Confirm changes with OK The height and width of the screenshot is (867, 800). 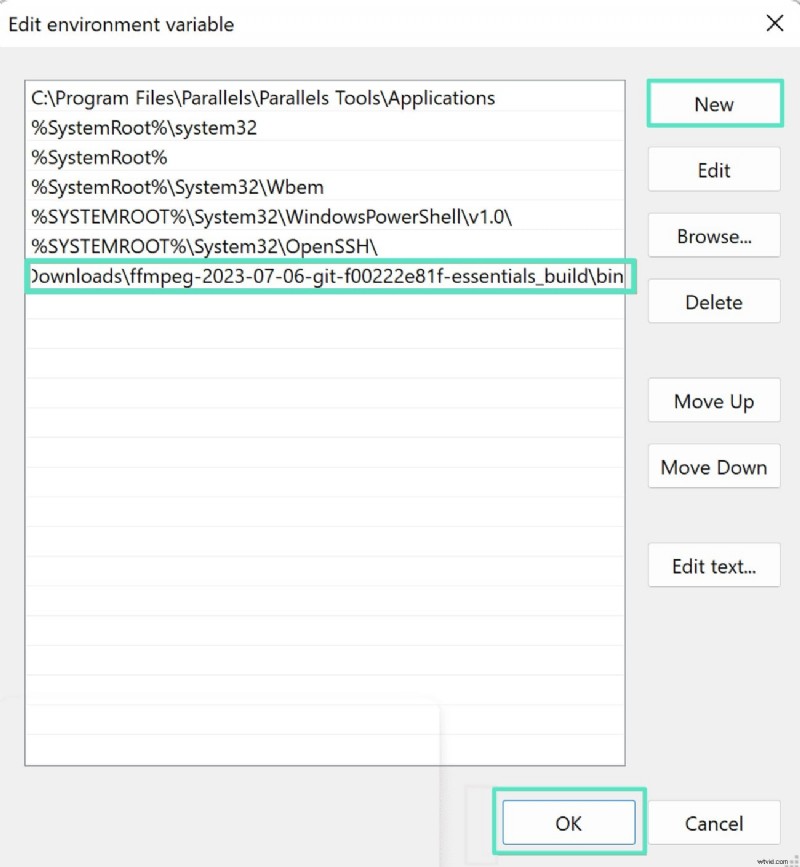tap(568, 822)
